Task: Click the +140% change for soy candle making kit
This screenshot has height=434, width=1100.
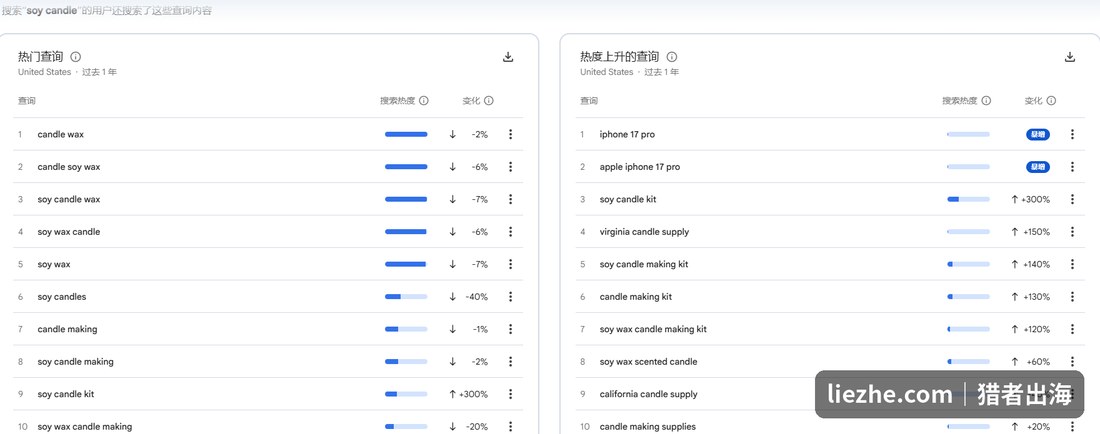Action: point(1036,264)
